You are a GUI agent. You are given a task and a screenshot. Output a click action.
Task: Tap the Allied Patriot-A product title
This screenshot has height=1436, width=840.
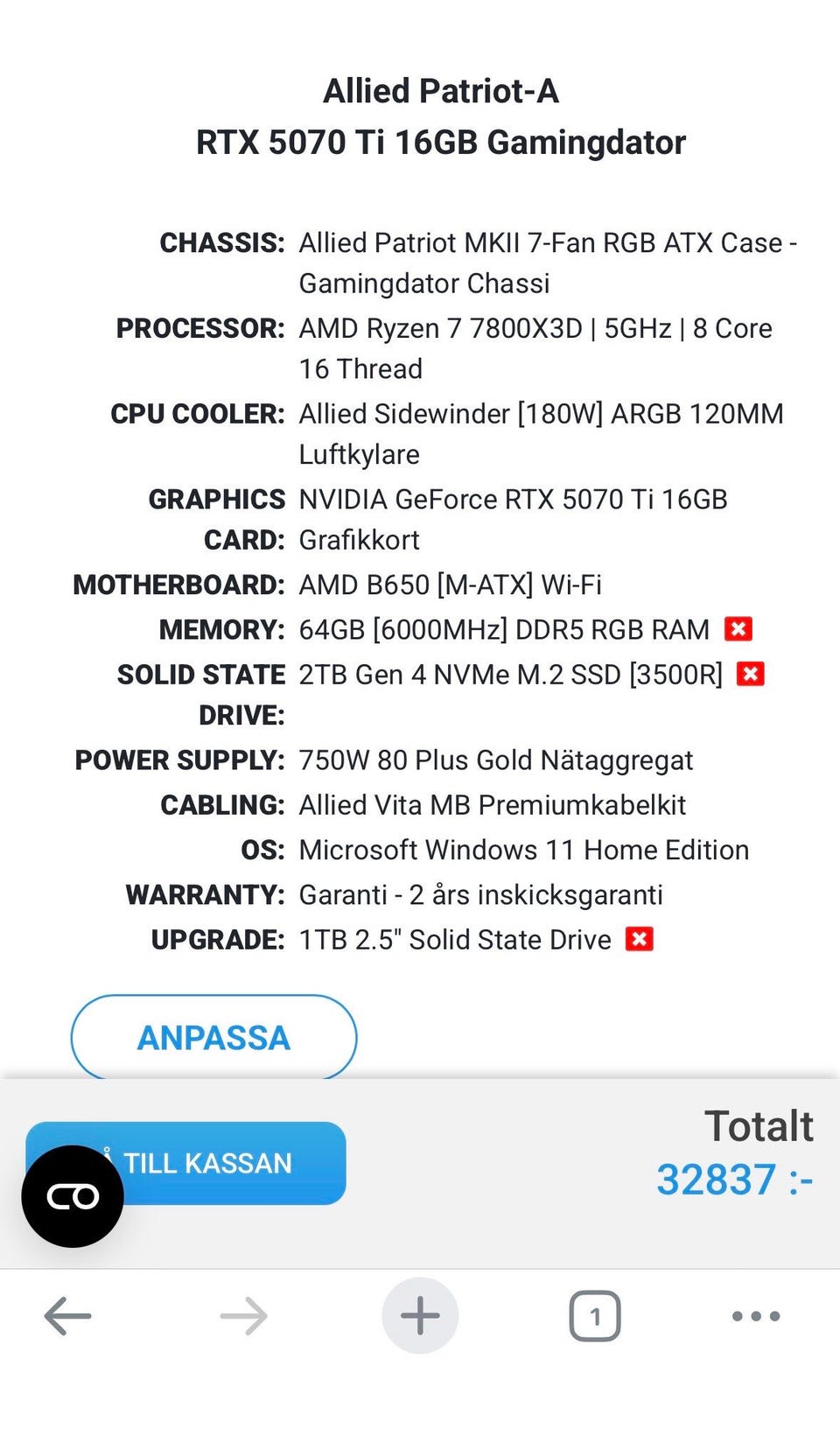click(x=441, y=91)
